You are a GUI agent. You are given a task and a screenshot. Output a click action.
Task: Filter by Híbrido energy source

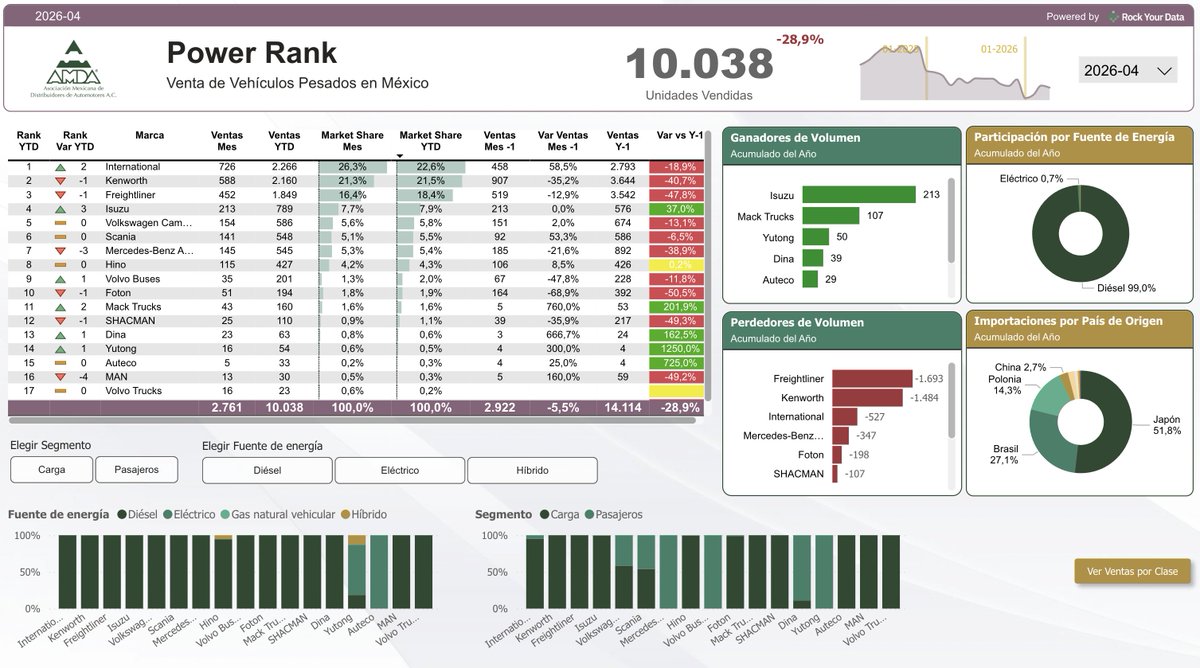pos(532,470)
